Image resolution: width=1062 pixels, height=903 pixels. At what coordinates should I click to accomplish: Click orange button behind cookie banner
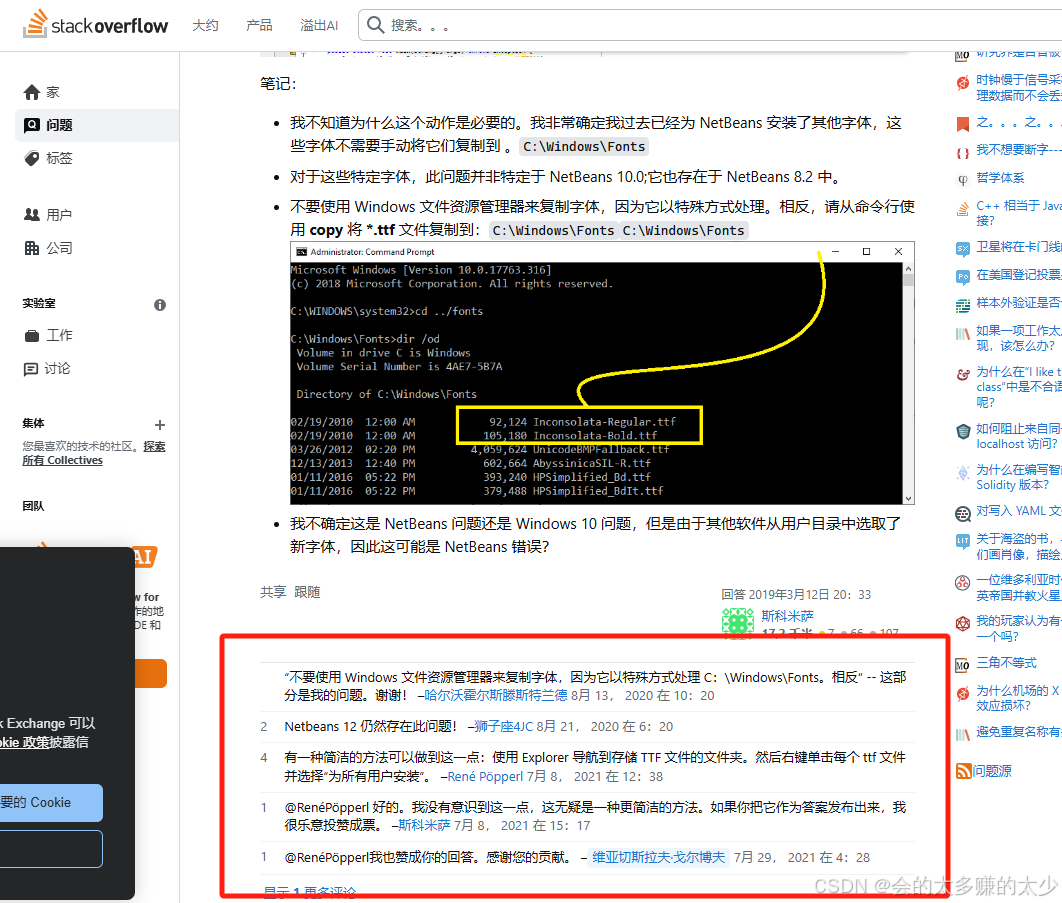(x=150, y=673)
